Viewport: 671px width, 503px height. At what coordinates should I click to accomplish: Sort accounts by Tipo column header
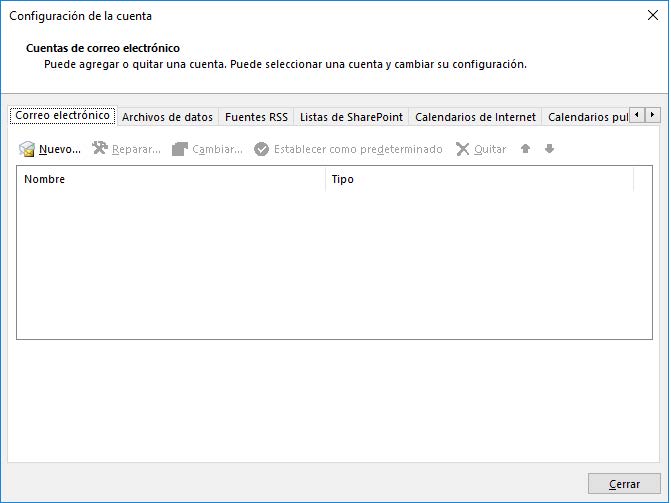pyautogui.click(x=478, y=180)
